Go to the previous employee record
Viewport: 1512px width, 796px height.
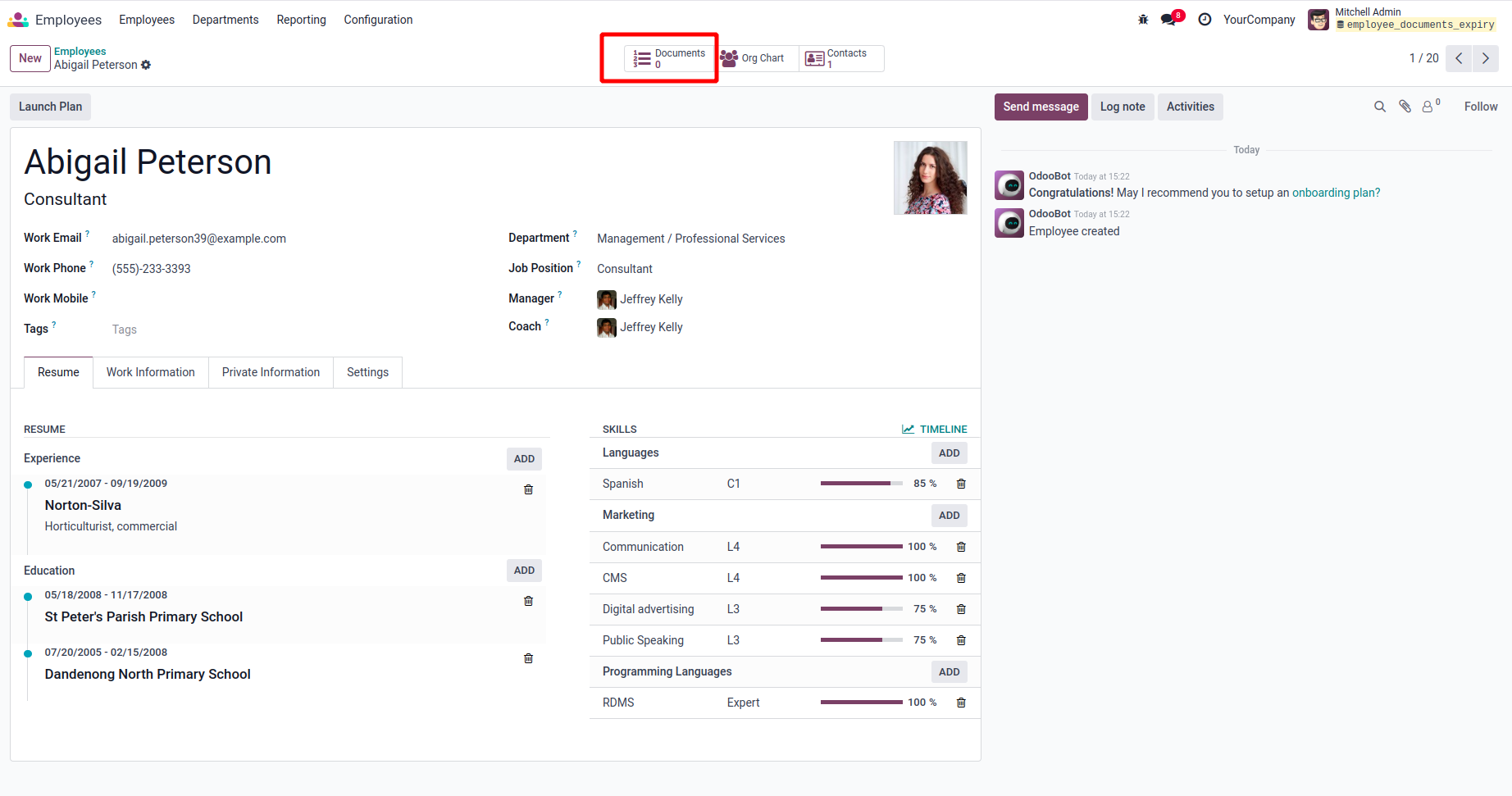pos(1459,58)
